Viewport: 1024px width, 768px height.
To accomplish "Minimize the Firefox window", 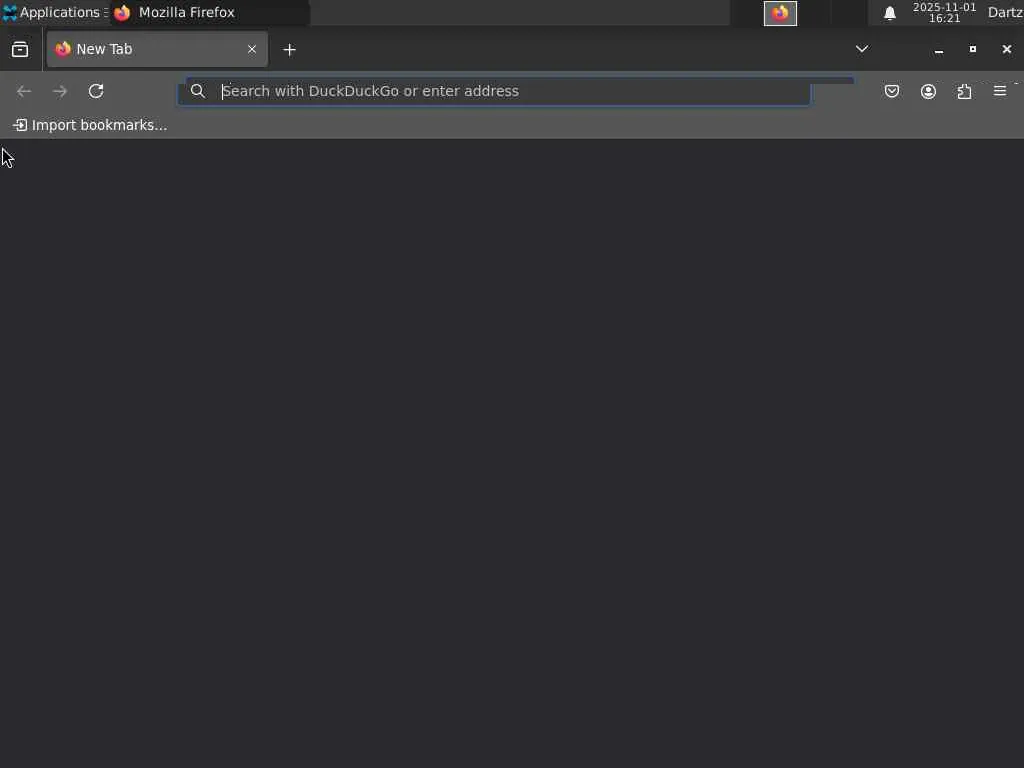I will (938, 50).
